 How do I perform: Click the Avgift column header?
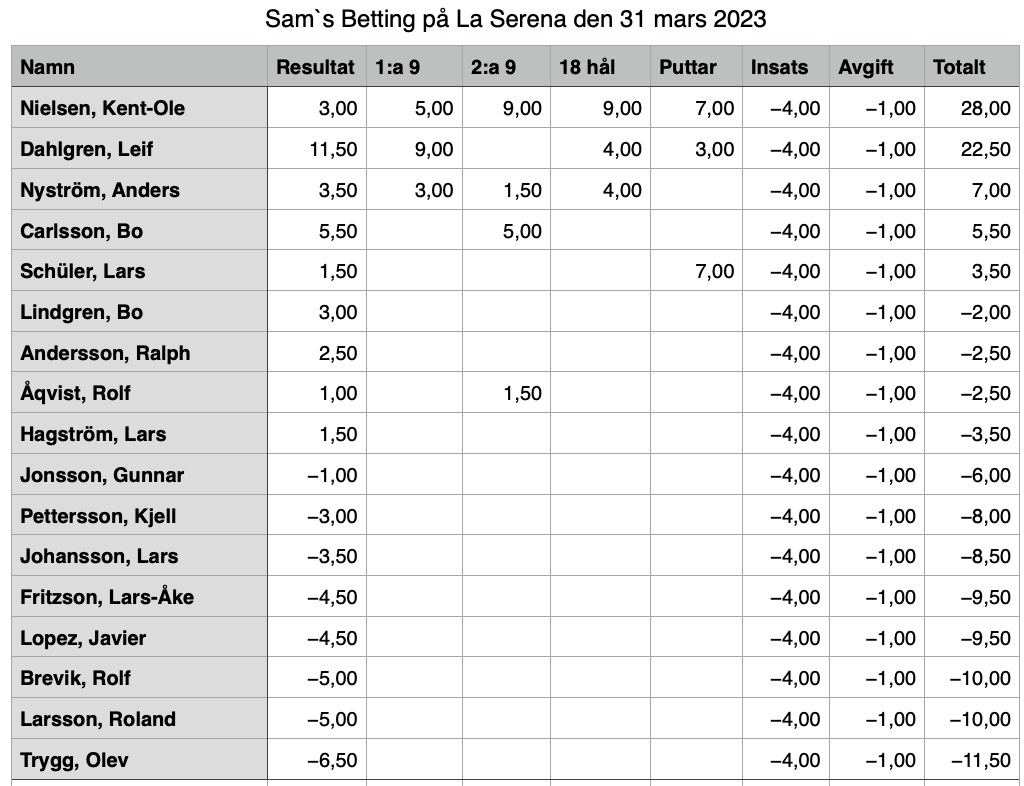click(x=877, y=67)
